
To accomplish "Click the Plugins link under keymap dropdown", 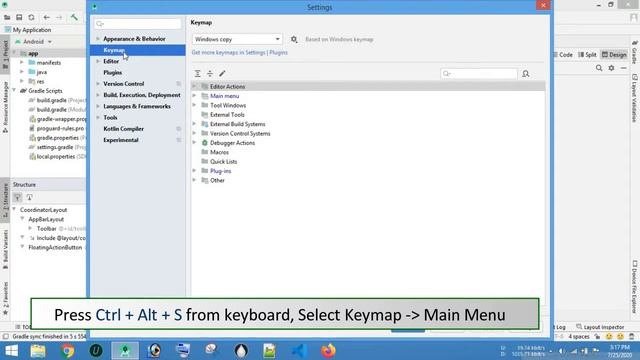I will (278, 53).
